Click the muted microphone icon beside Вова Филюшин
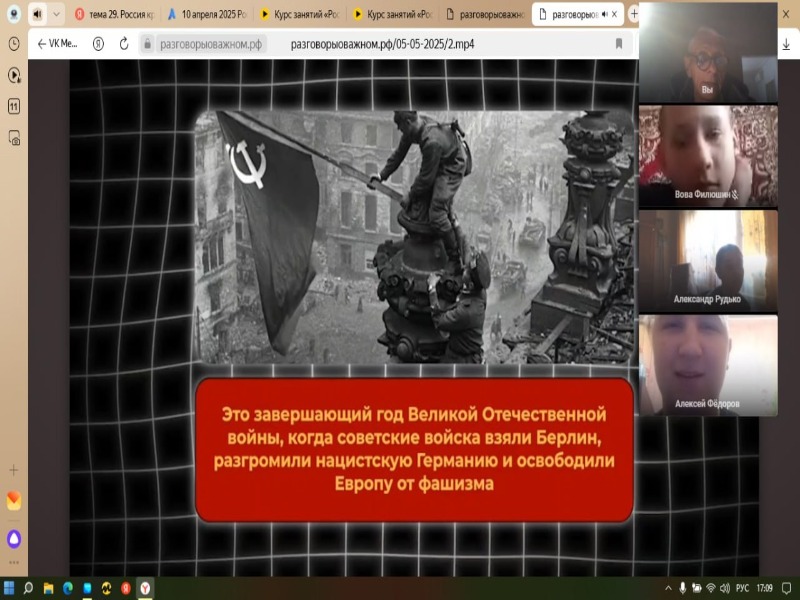This screenshot has height=600, width=800. 735,194
